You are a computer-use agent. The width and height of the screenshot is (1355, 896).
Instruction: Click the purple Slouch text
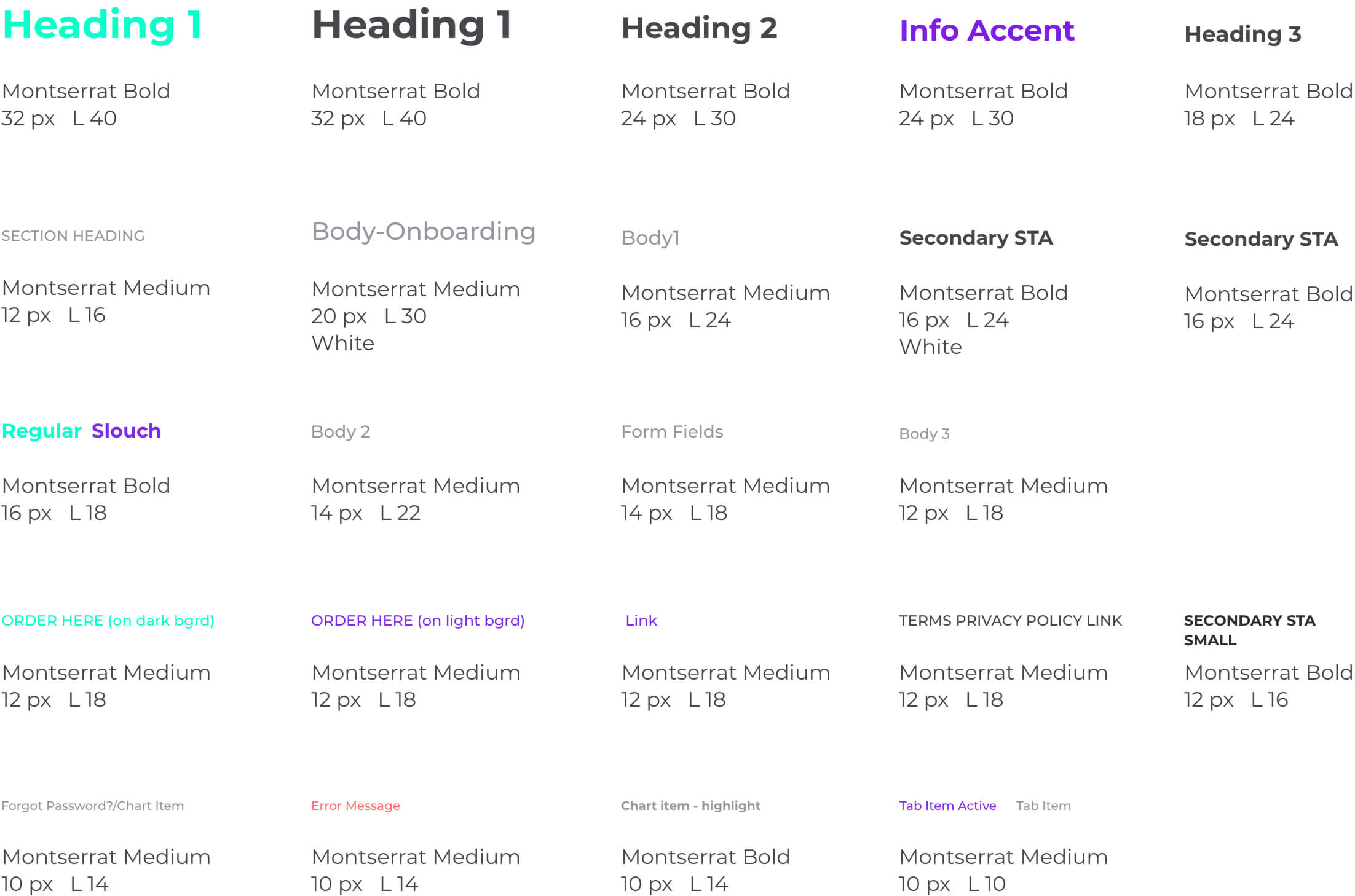(x=127, y=431)
